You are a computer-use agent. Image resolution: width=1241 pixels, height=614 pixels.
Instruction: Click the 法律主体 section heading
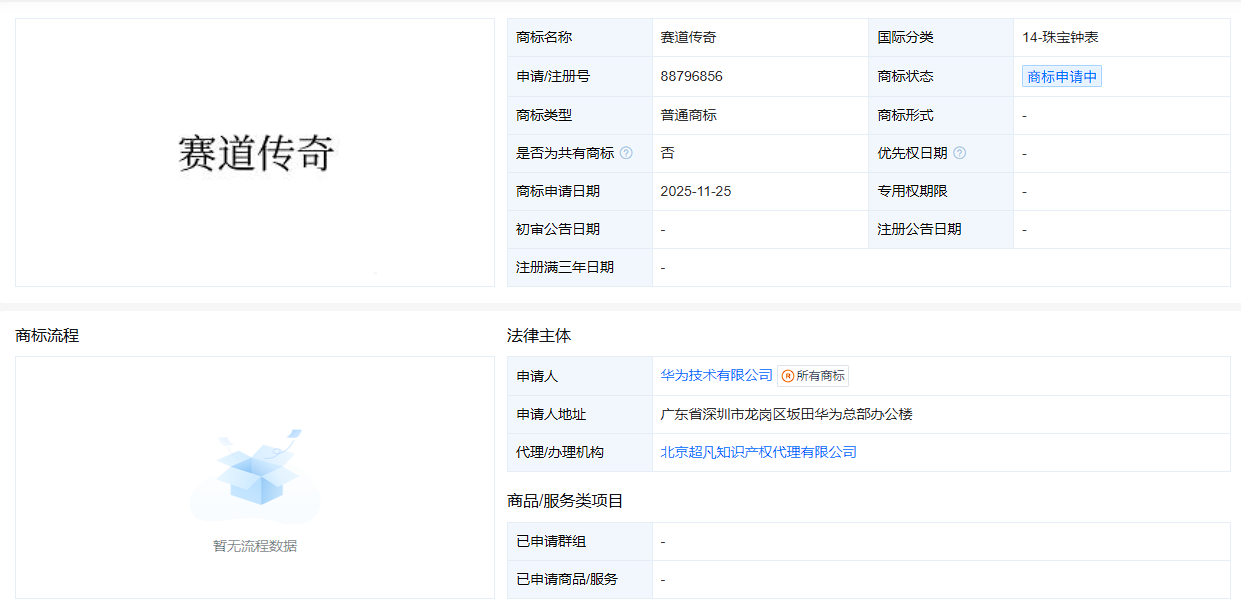[539, 336]
